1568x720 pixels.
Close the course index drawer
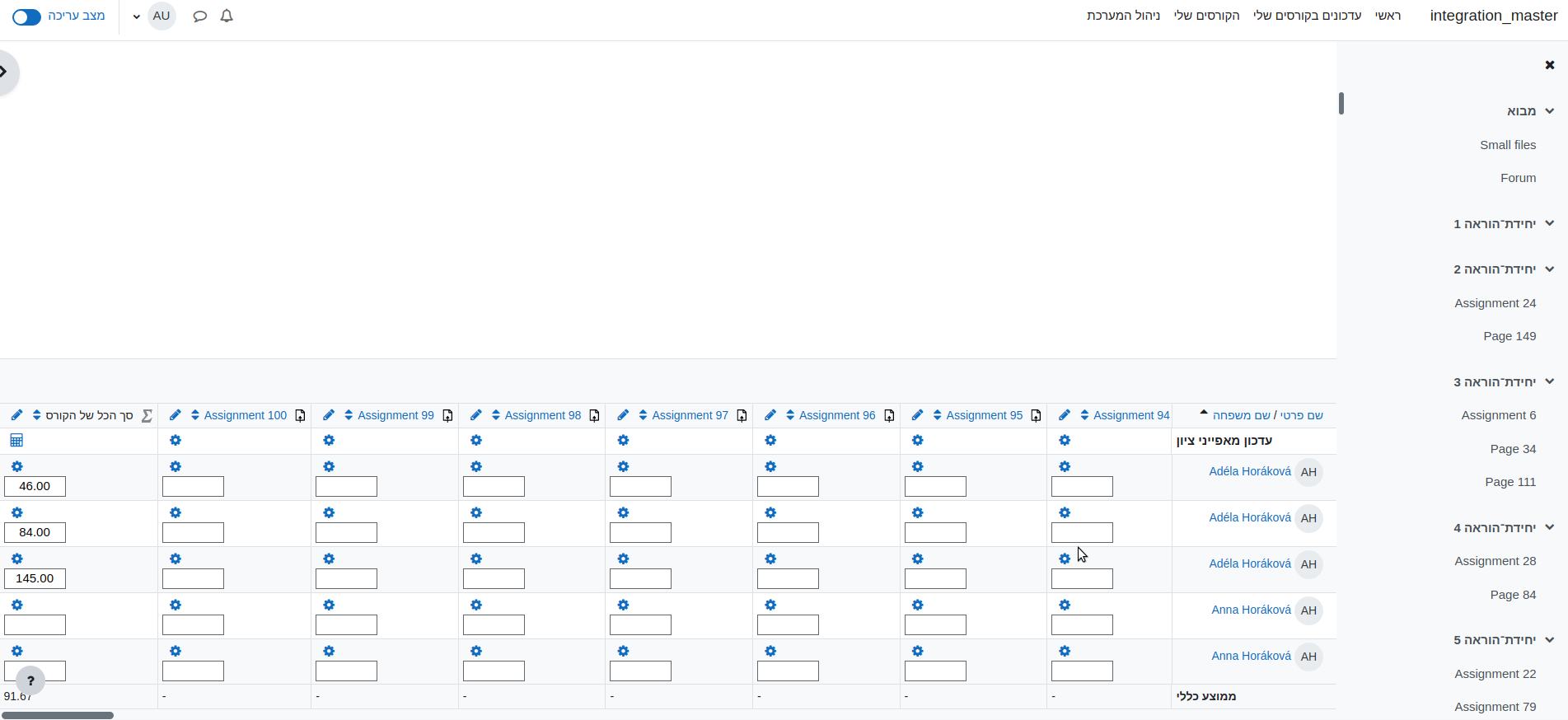click(1550, 65)
